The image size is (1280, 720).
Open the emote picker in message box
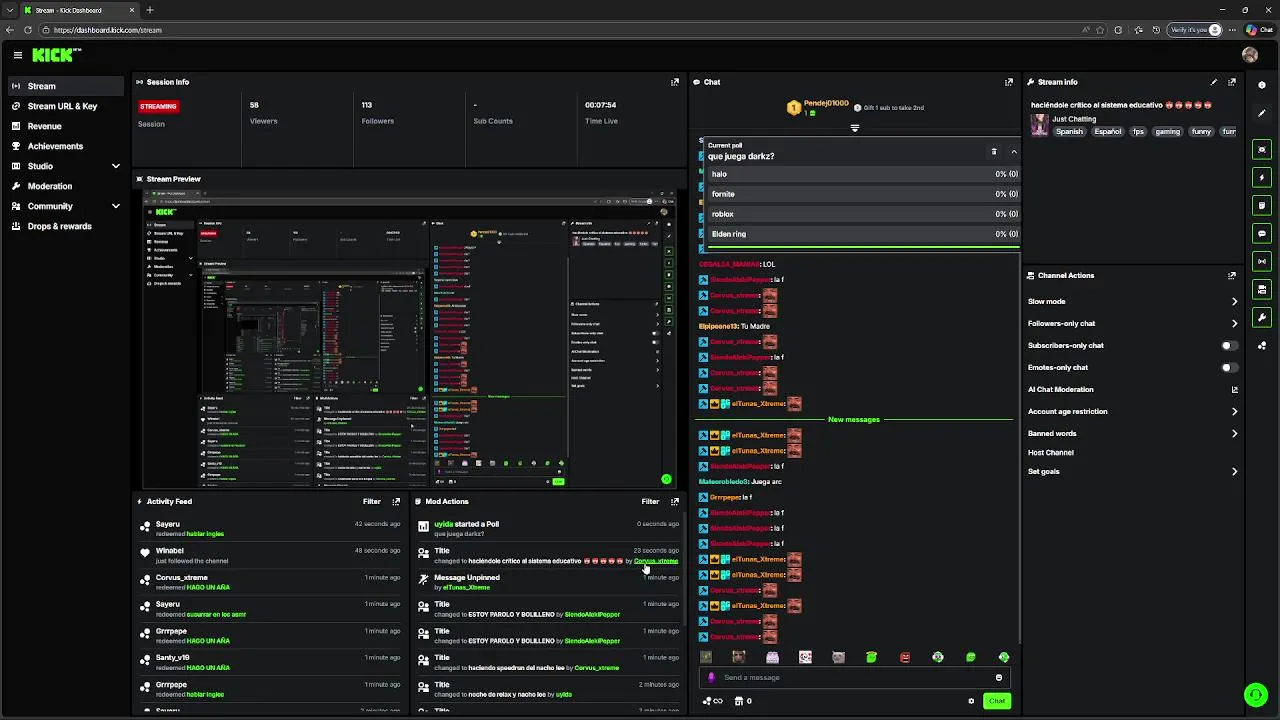pos(998,677)
